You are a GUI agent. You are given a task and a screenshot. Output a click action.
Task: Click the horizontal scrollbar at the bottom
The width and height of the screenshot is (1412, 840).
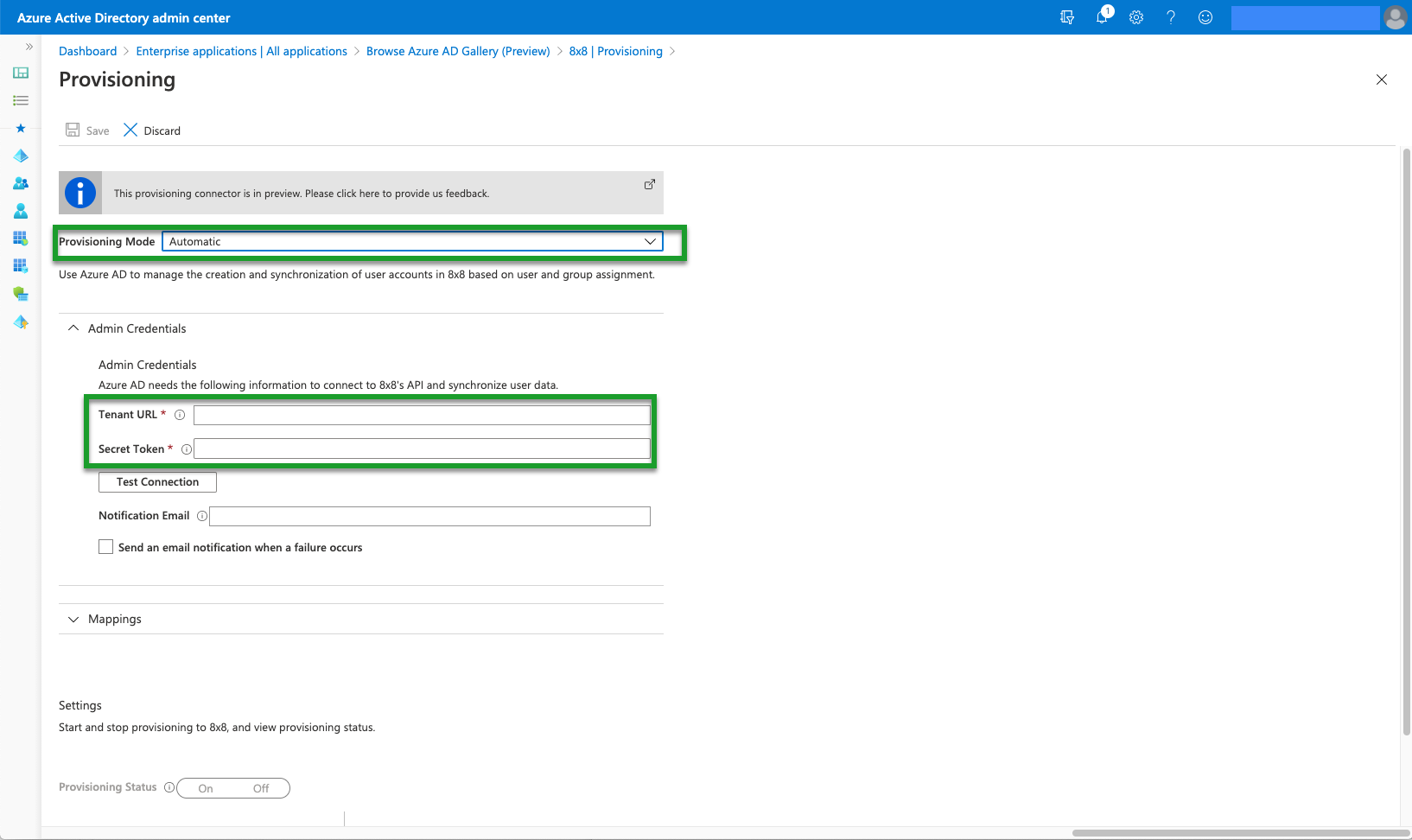1241,833
